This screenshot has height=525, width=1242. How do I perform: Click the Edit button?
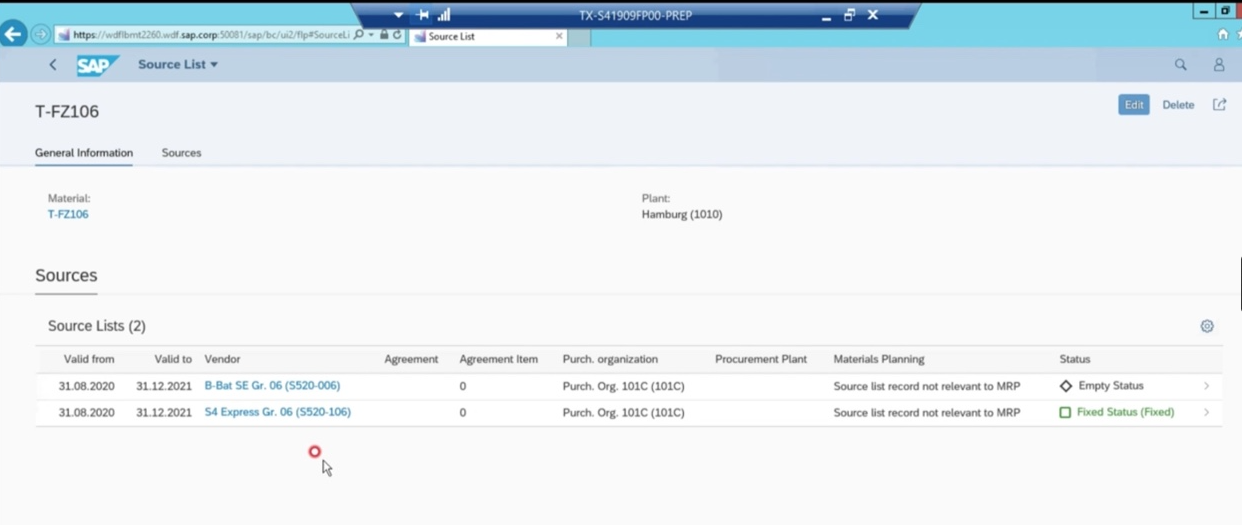pos(1133,104)
